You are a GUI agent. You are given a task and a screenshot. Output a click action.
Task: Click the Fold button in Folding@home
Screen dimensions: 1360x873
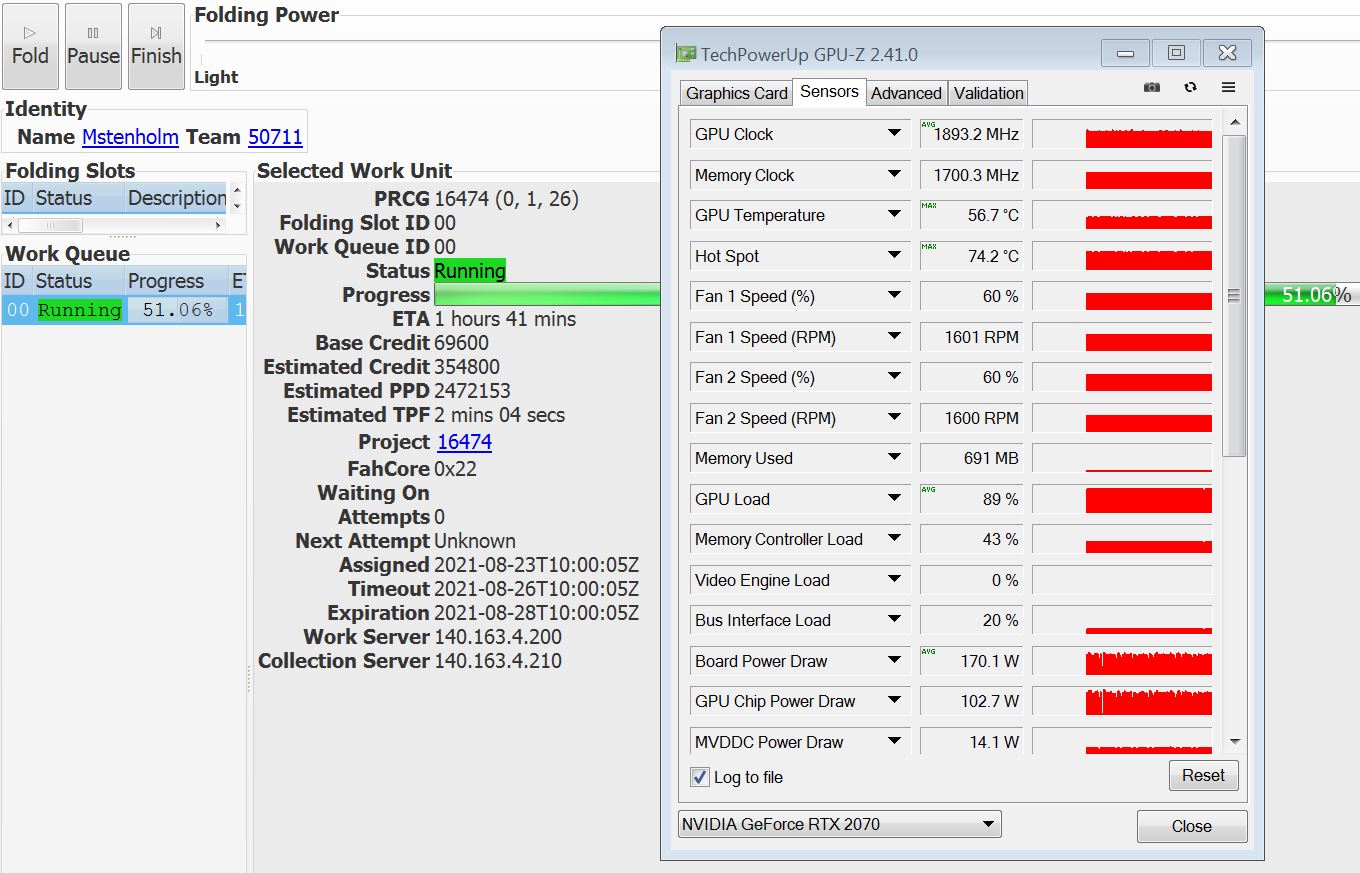(30, 46)
